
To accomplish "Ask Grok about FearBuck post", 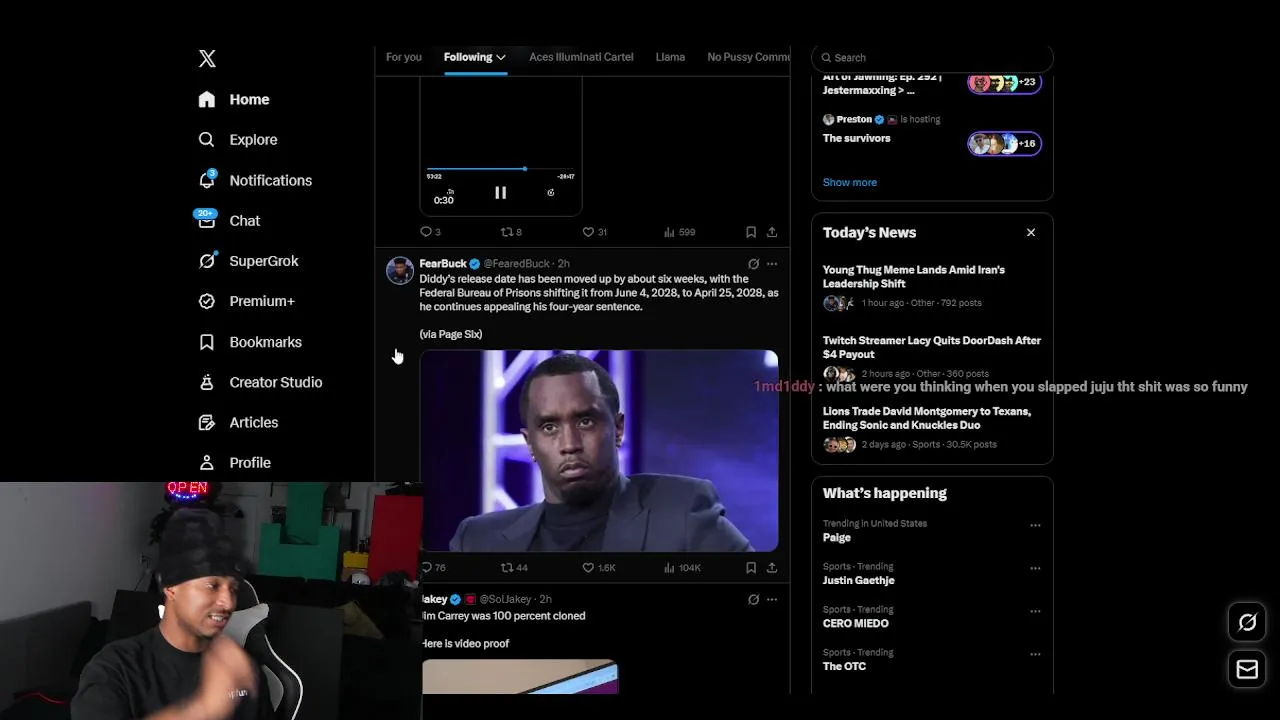I will click(753, 264).
